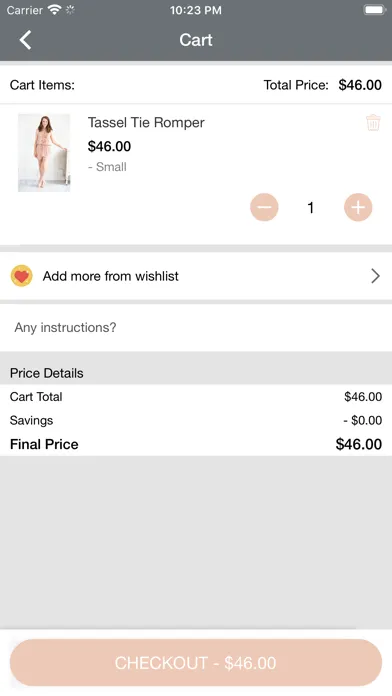Tap the Total Price $46.00 amount
The width and height of the screenshot is (392, 696).
[x=360, y=85]
